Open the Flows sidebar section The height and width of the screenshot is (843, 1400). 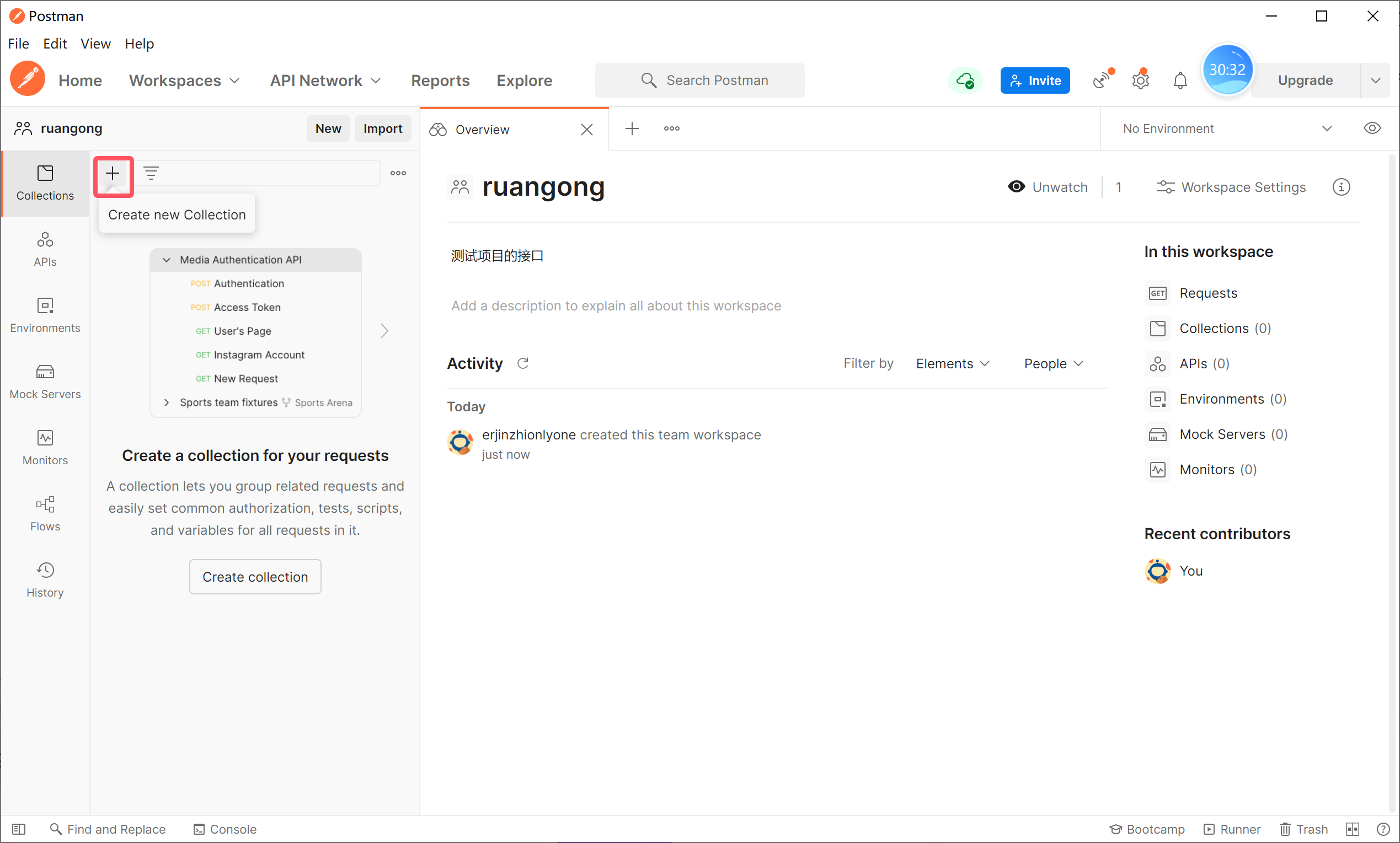pos(45,513)
